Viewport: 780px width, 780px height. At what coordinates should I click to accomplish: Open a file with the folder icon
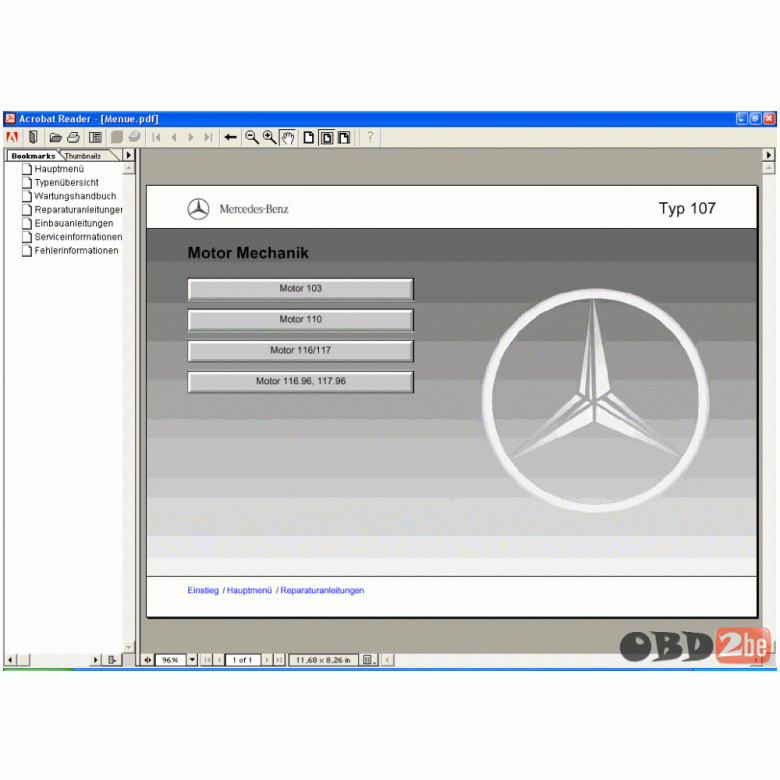55,137
